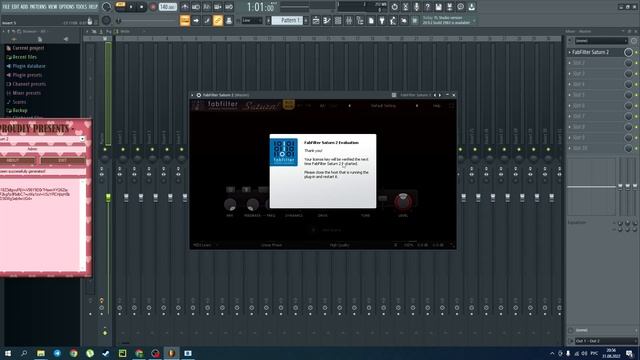This screenshot has width=640, height=360.
Task: Open the channel rack view icon
Action: tap(338, 20)
